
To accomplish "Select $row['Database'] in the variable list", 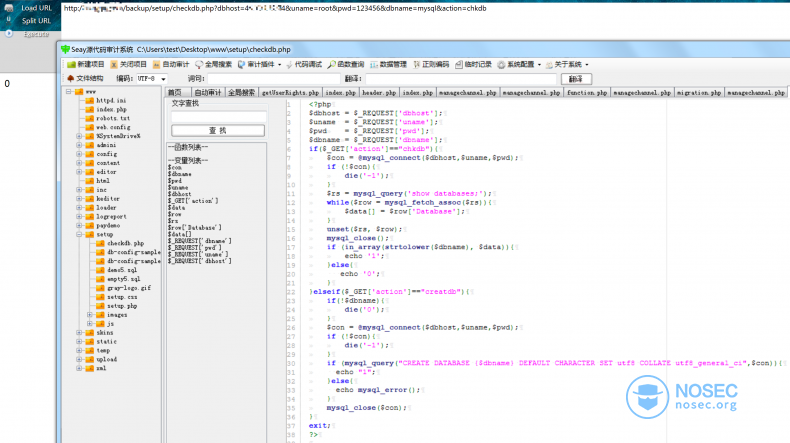I will (194, 227).
